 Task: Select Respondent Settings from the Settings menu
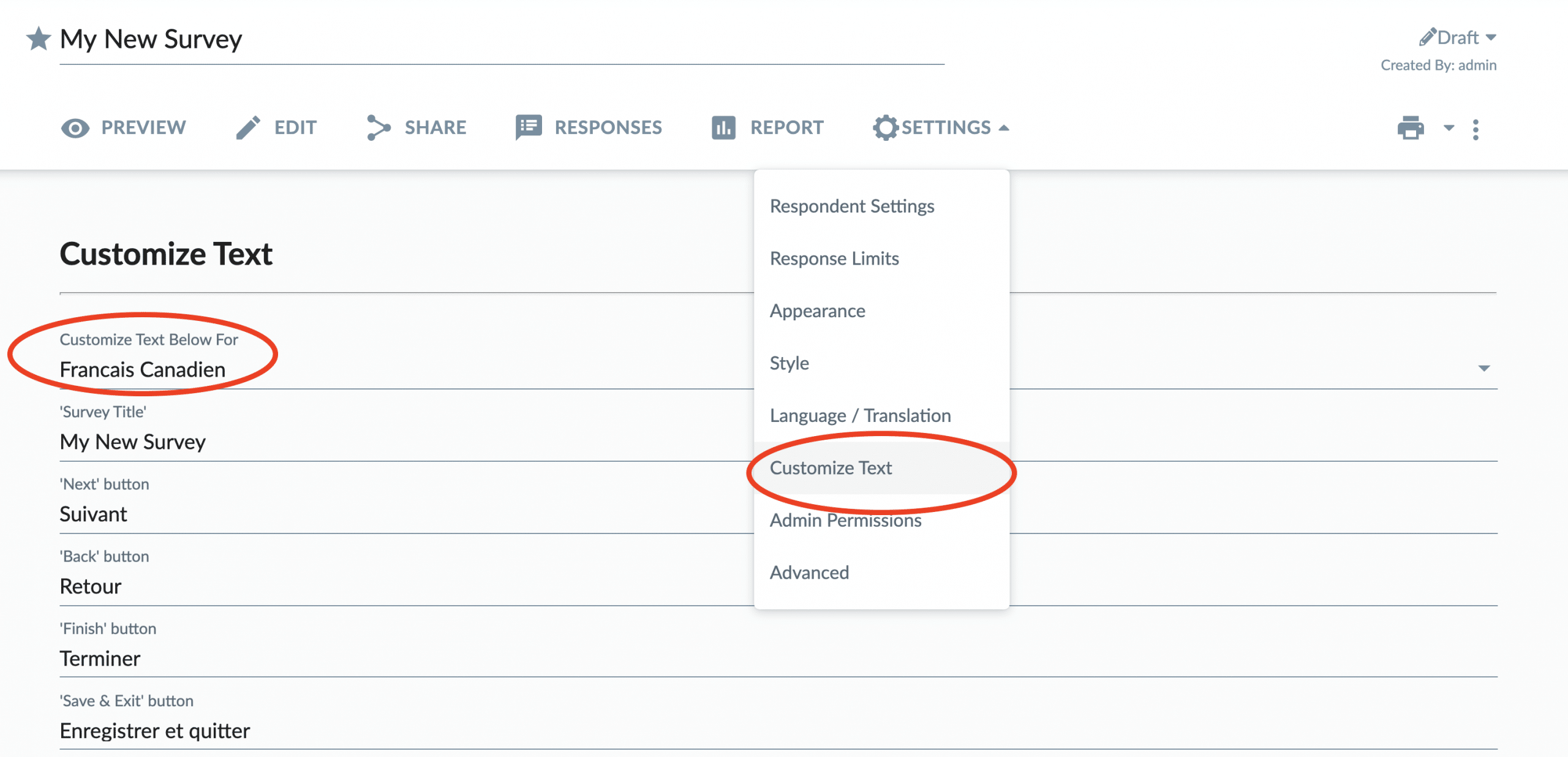click(x=852, y=206)
